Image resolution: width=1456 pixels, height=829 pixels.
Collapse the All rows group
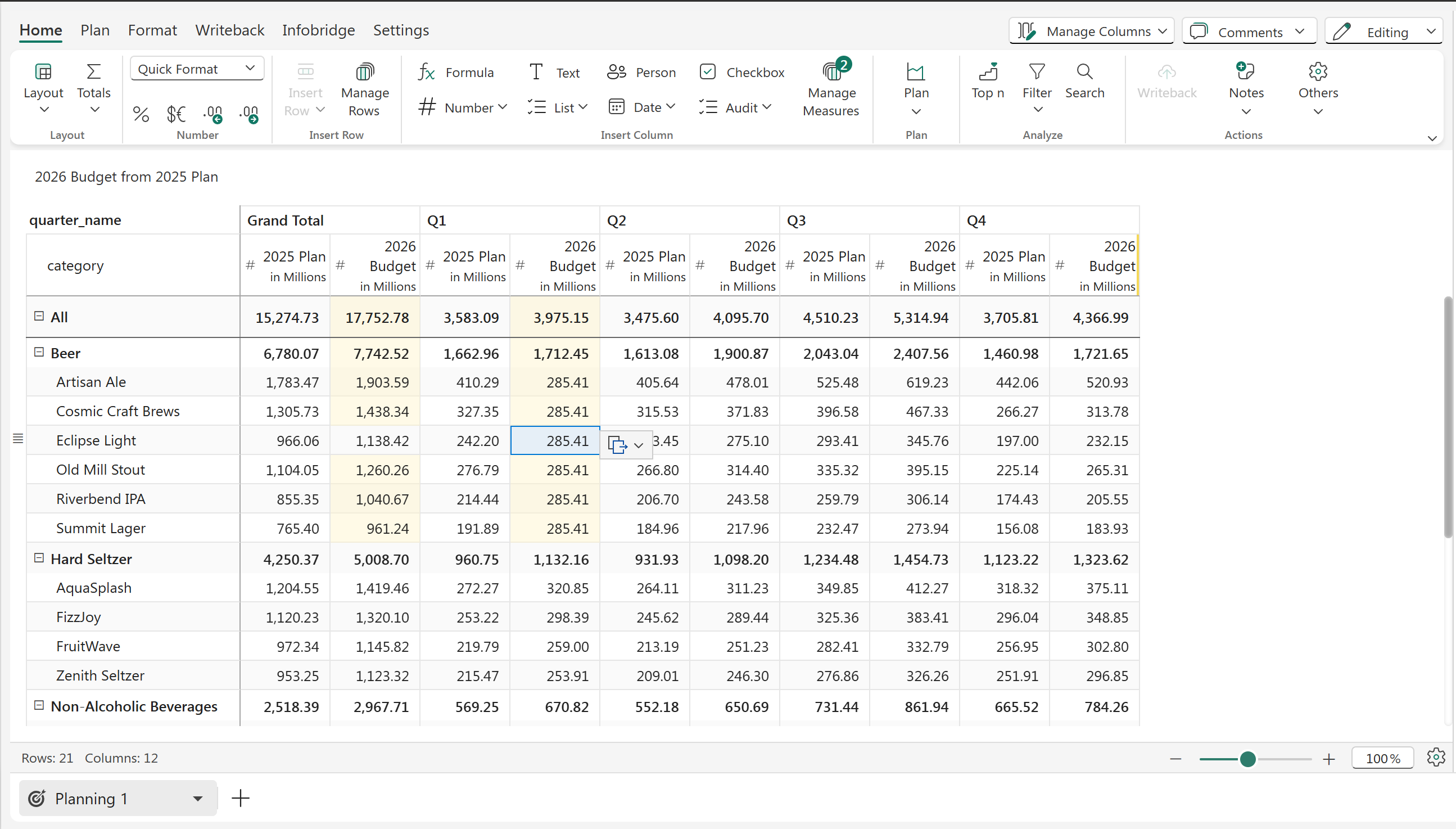[39, 316]
